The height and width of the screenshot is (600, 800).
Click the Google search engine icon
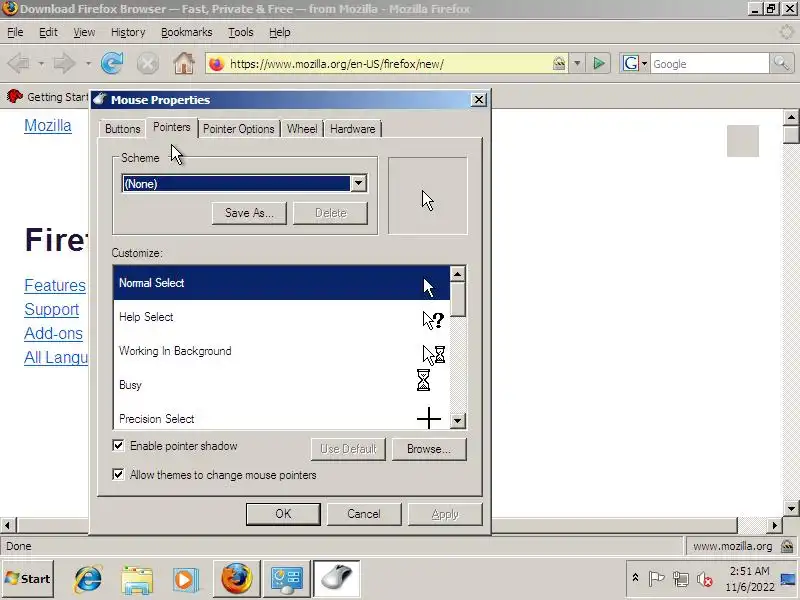(x=631, y=64)
